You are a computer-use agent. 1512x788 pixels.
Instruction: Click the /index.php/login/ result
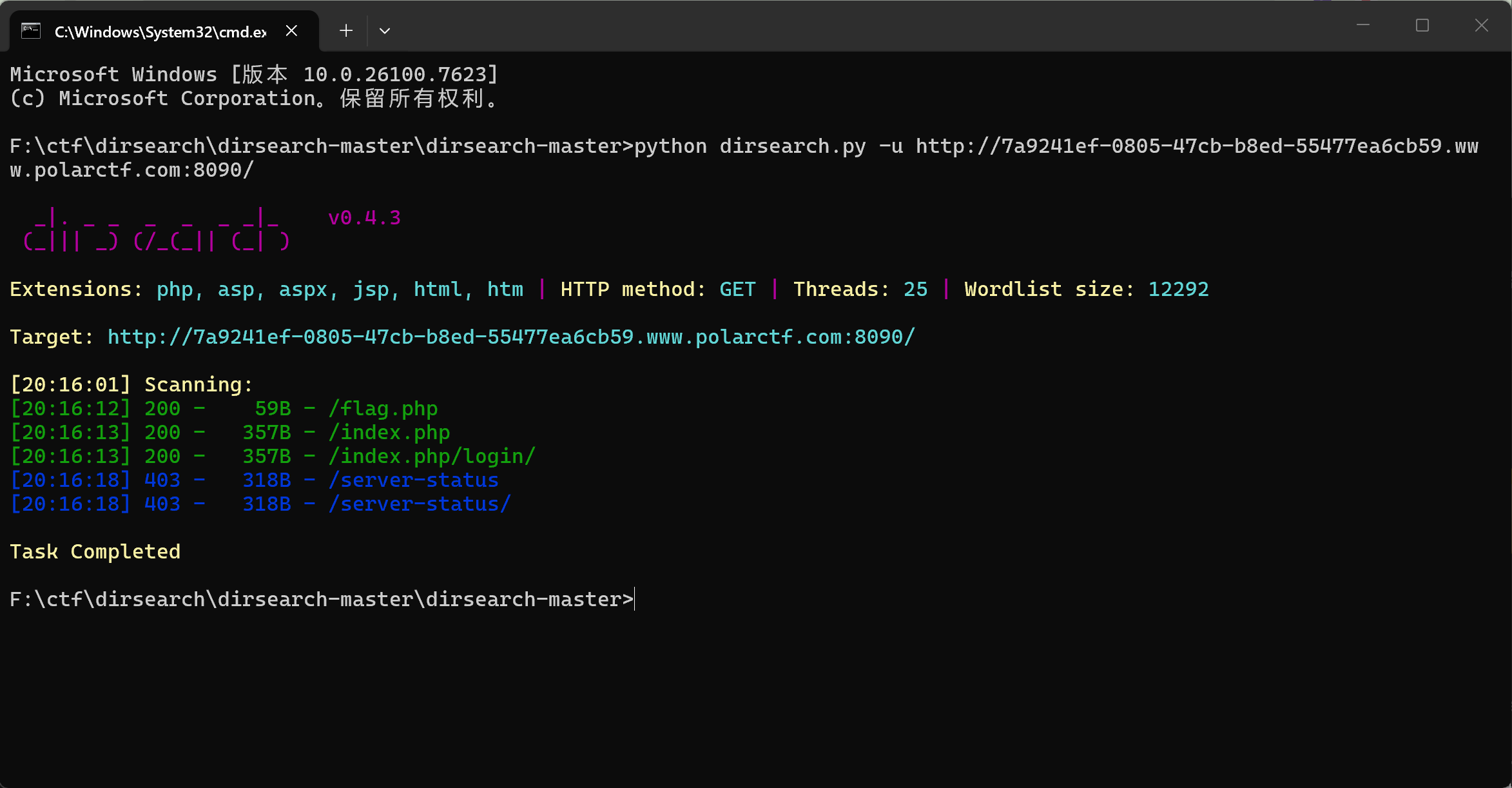click(432, 457)
